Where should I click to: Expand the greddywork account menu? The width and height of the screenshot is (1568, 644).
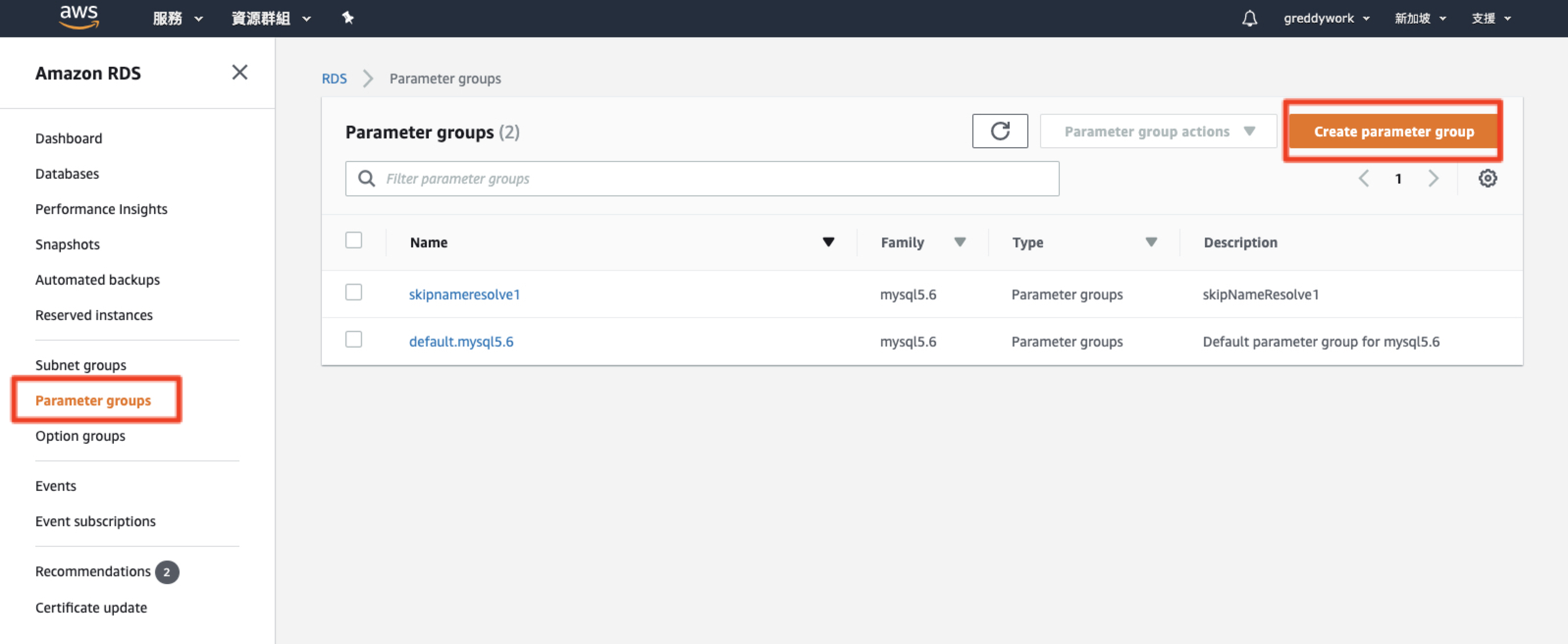click(x=1326, y=18)
